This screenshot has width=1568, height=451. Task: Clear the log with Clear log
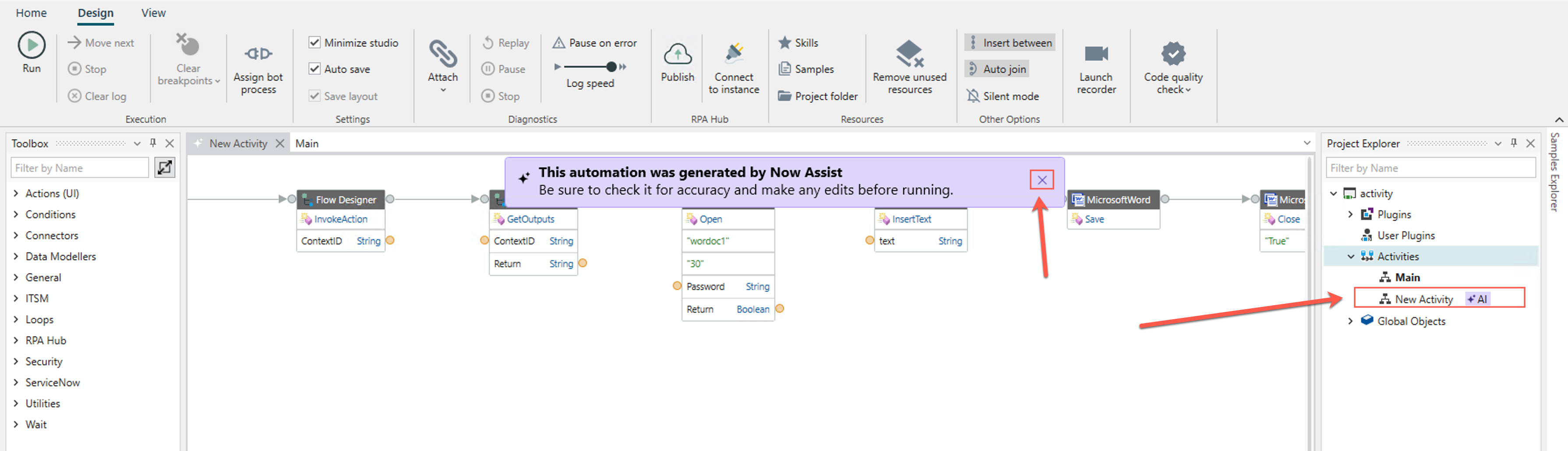click(x=97, y=95)
